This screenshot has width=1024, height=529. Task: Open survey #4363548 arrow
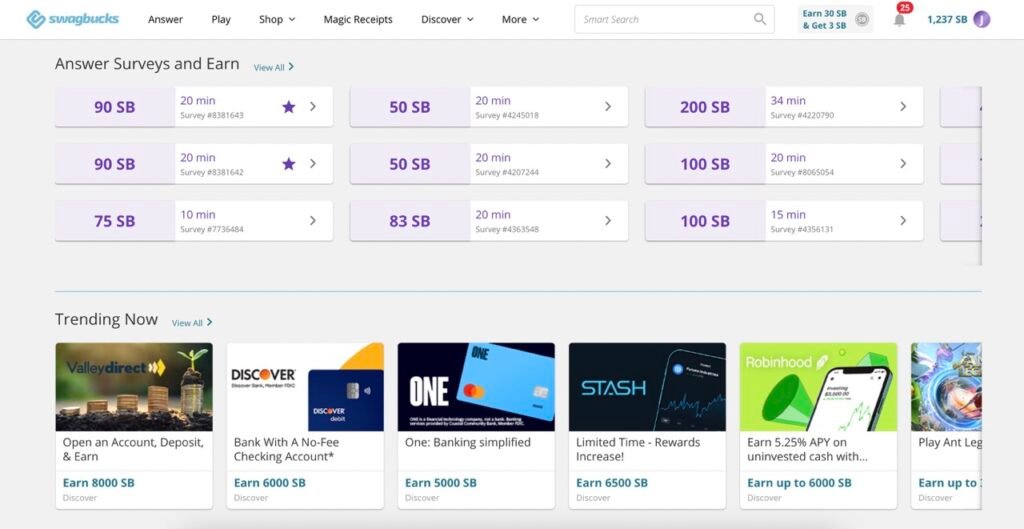[608, 221]
